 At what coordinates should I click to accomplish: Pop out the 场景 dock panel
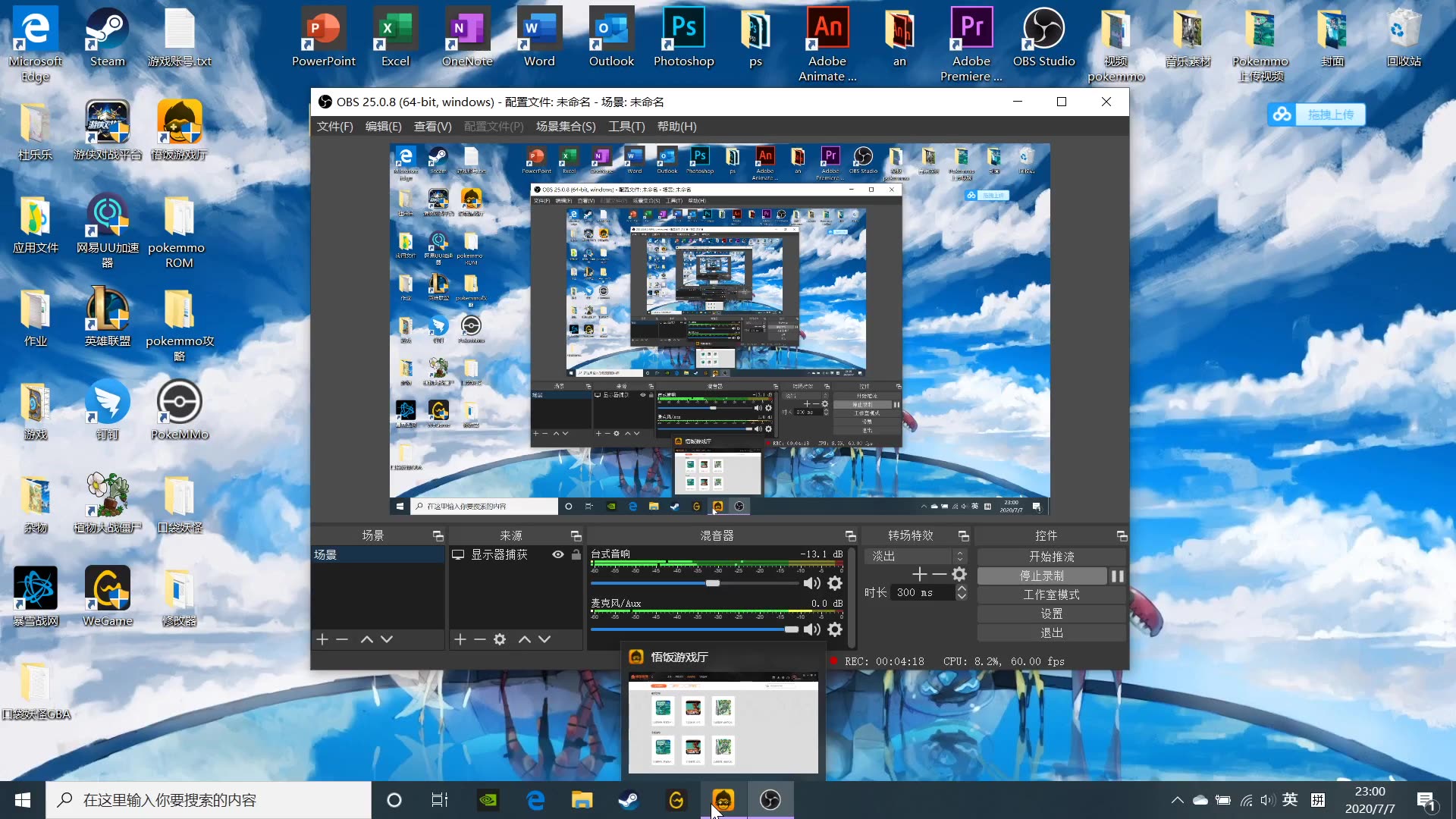438,535
